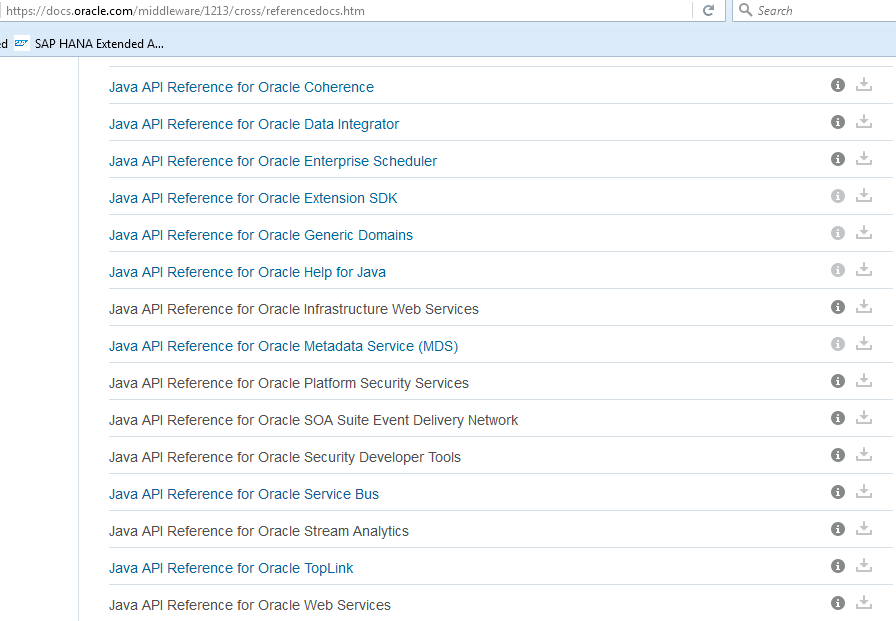View info for Oracle Enterprise Scheduler

(838, 159)
